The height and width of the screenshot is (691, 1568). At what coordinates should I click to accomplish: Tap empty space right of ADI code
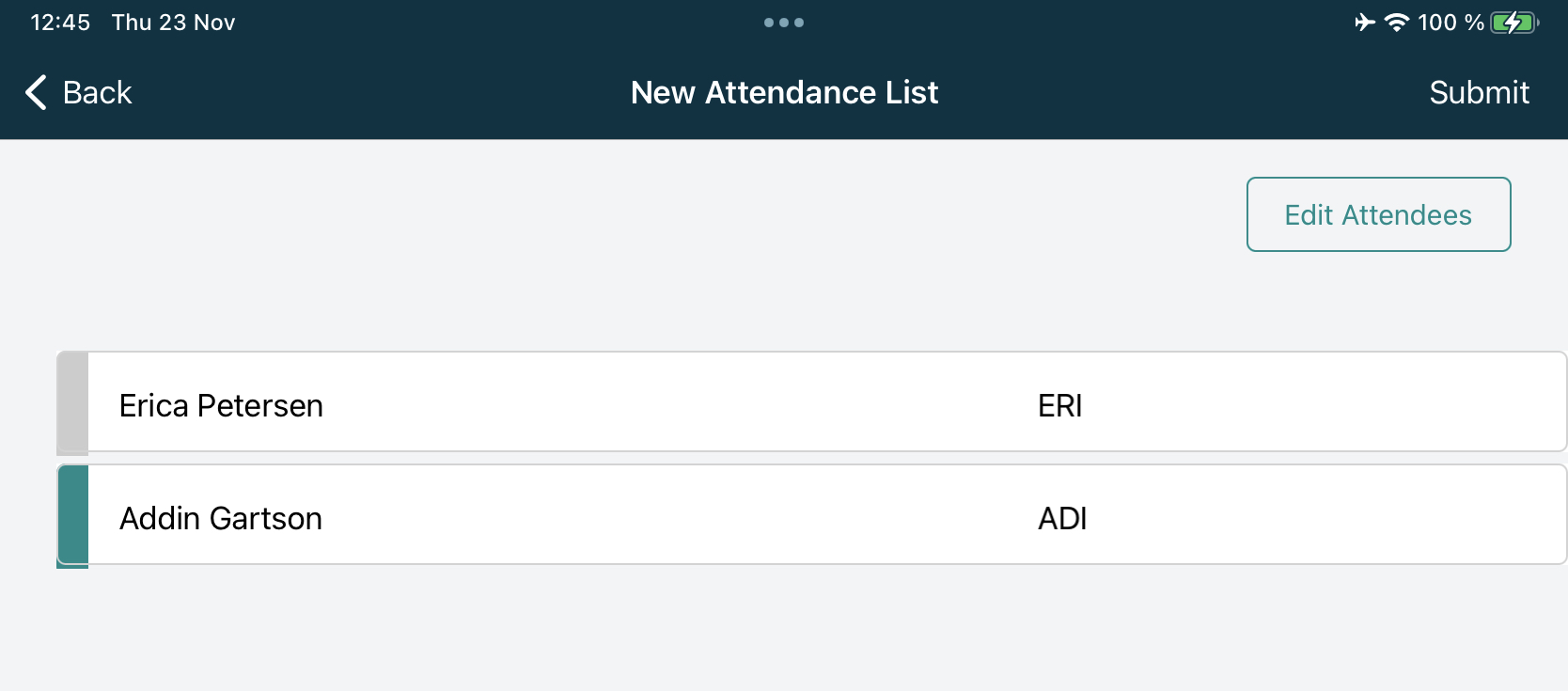coord(1316,518)
